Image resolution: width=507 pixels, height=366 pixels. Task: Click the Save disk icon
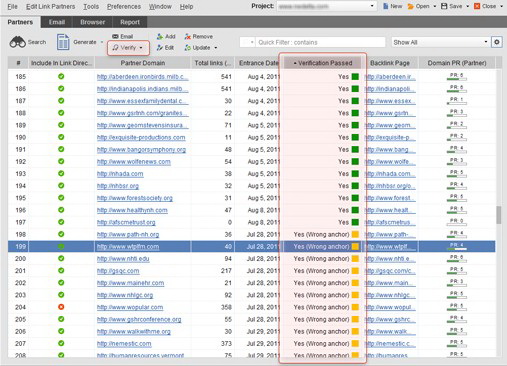tap(444, 6)
